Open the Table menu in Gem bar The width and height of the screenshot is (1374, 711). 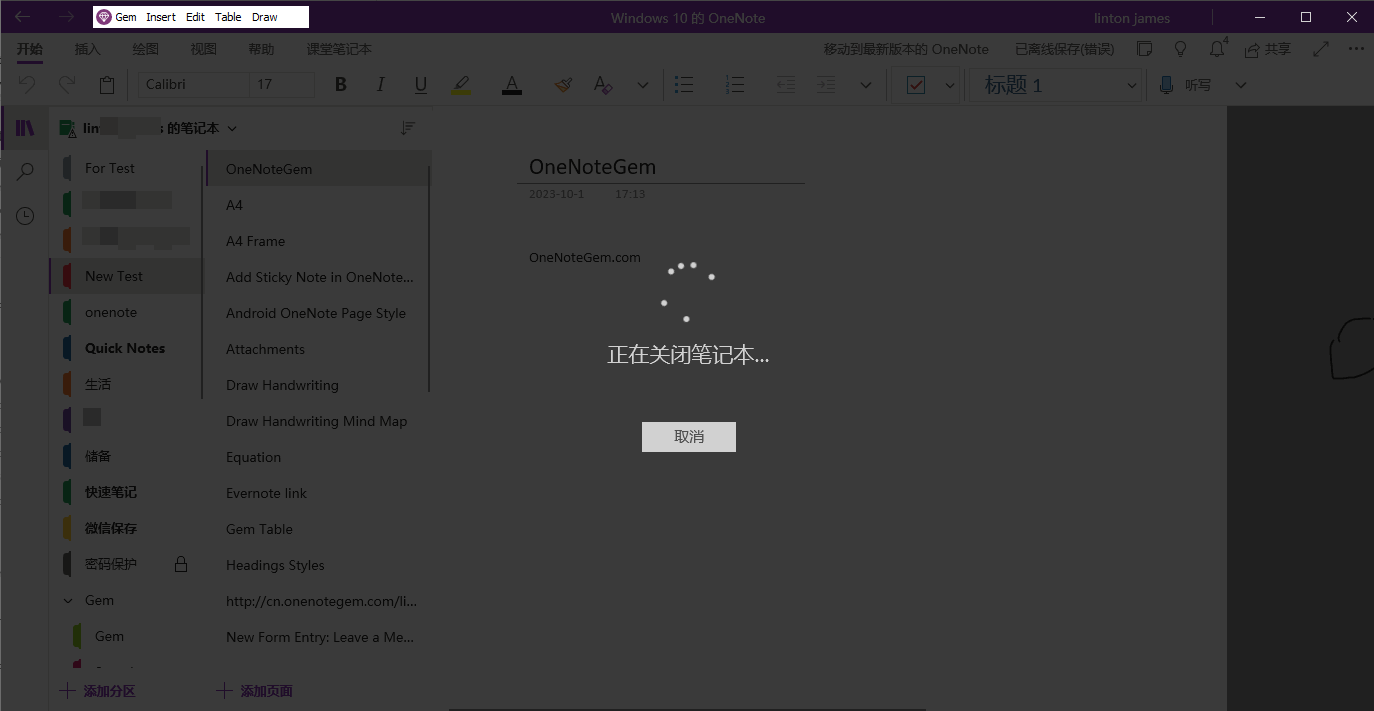[x=228, y=17]
